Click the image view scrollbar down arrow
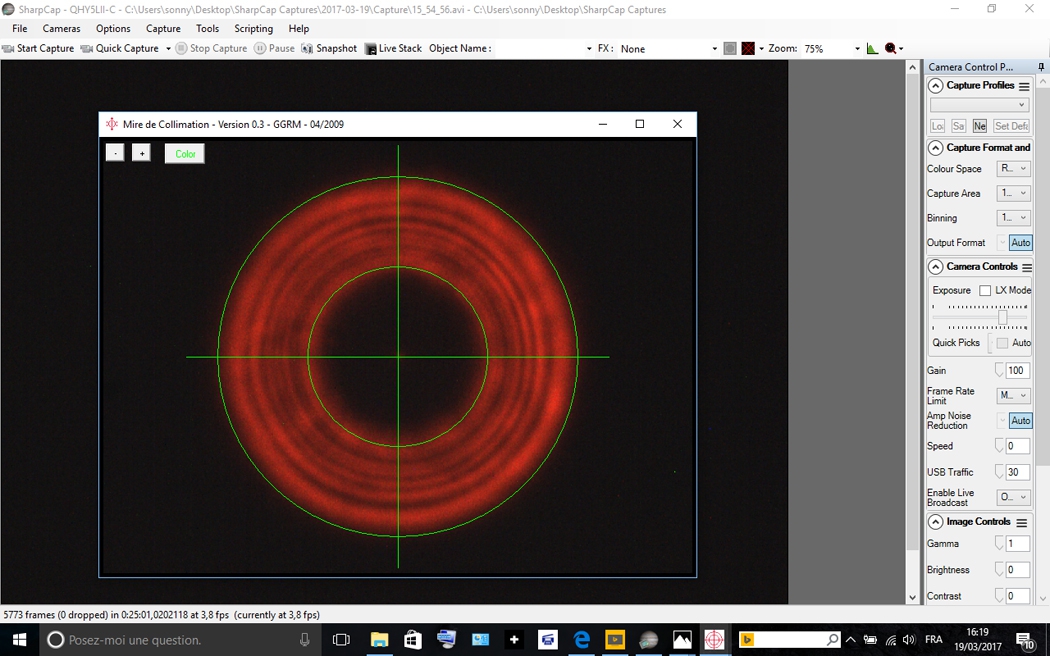This screenshot has width=1050, height=656. coord(912,597)
